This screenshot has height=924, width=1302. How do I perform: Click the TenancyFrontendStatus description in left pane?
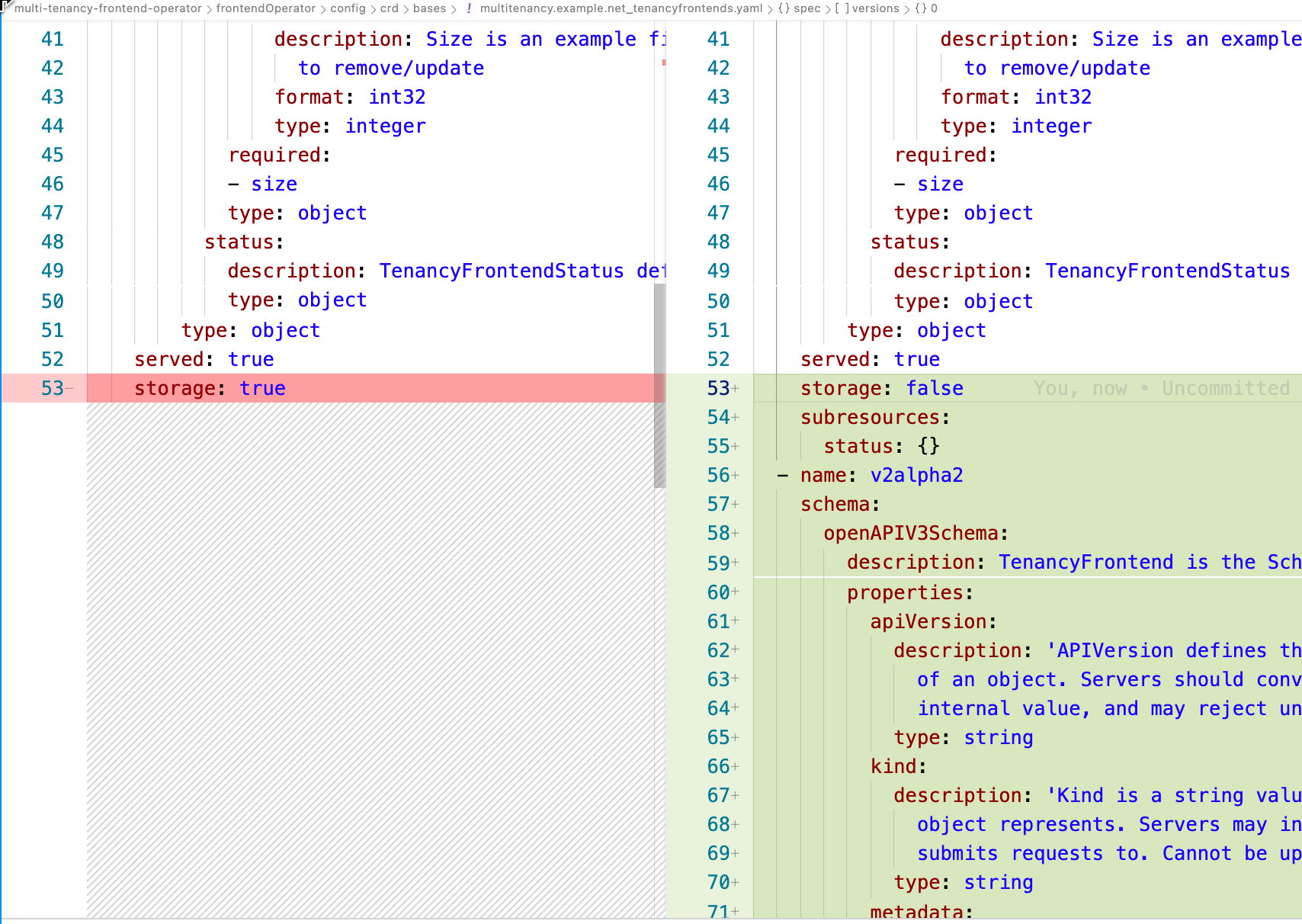coord(447,271)
